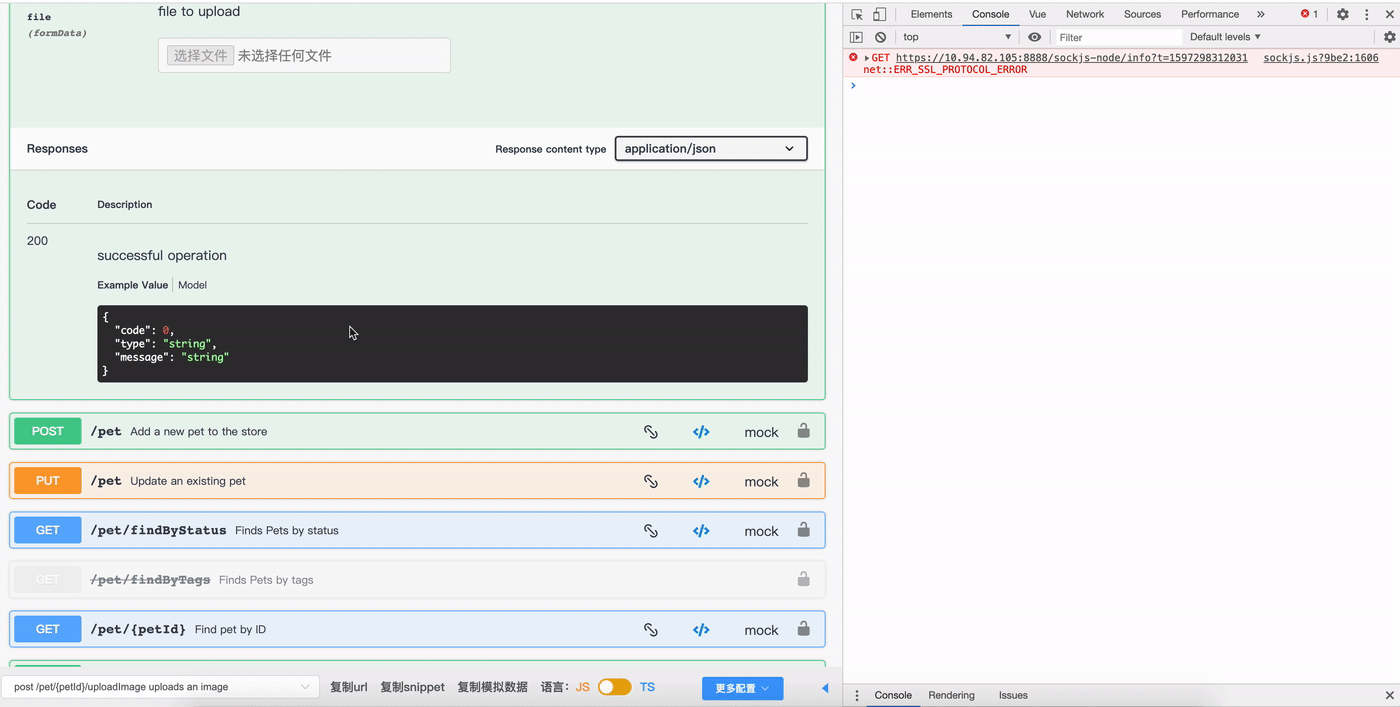The width and height of the screenshot is (1400, 707).
Task: Clear the console with the clear icon
Action: [x=880, y=37]
